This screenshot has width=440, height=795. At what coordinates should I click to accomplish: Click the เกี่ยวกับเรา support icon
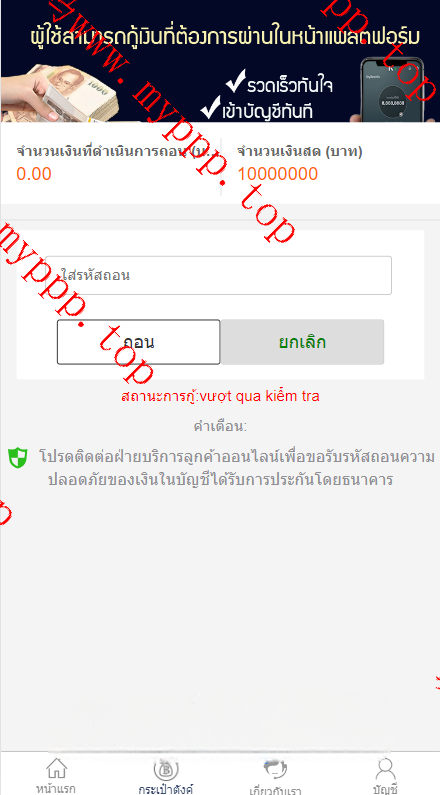coord(275,769)
